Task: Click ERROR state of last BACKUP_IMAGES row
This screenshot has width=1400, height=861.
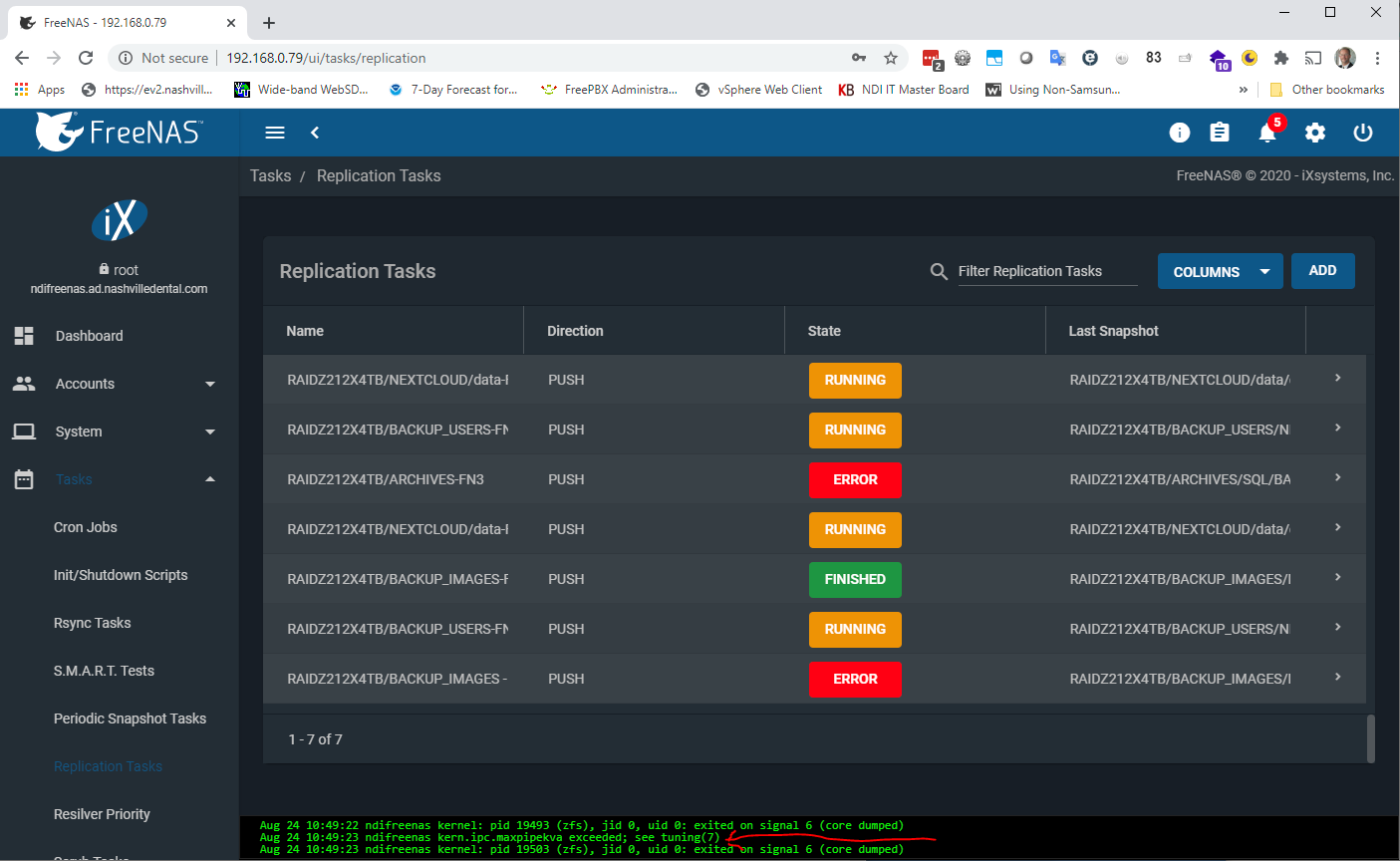Action: (855, 679)
